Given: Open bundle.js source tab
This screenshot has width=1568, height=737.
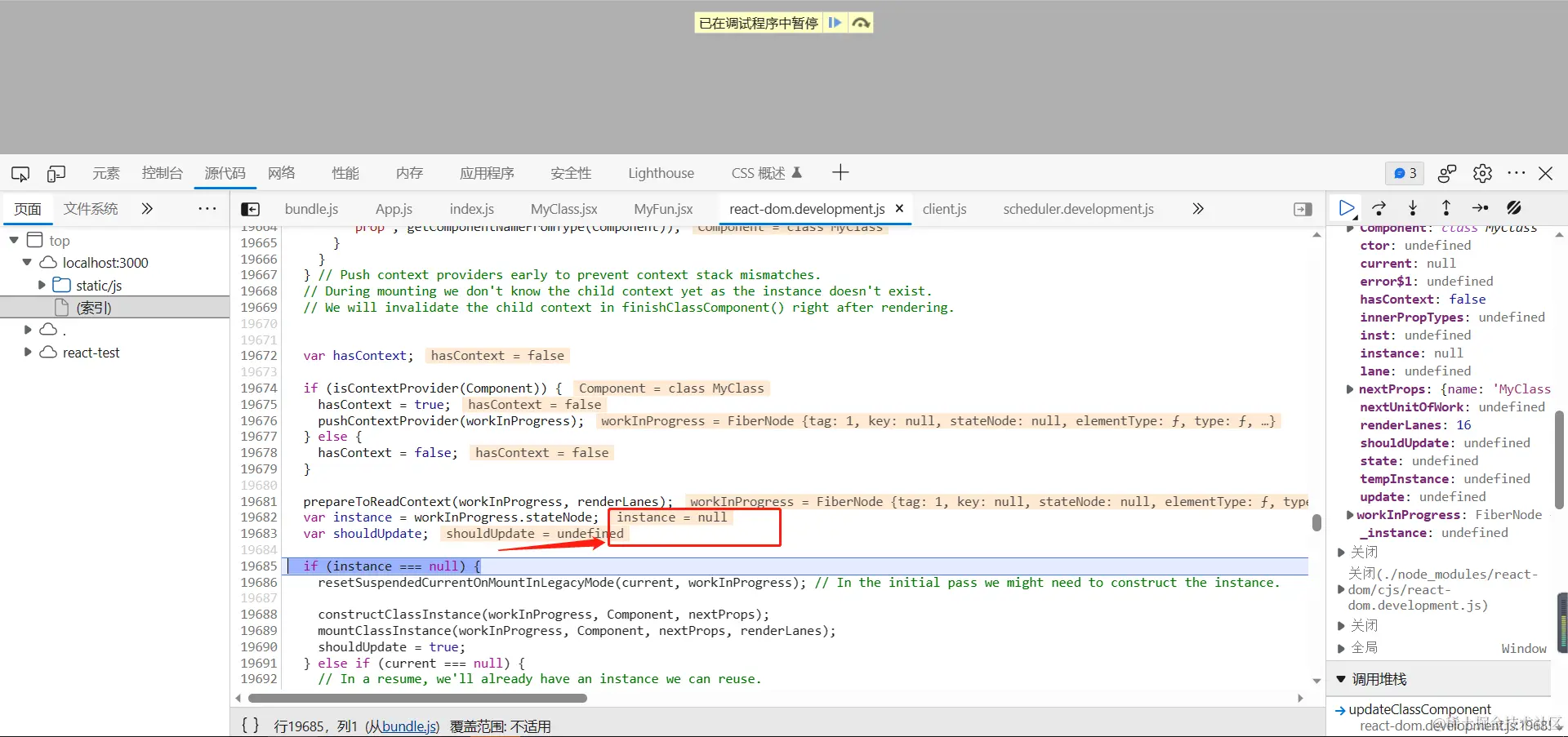Looking at the screenshot, I should (311, 209).
